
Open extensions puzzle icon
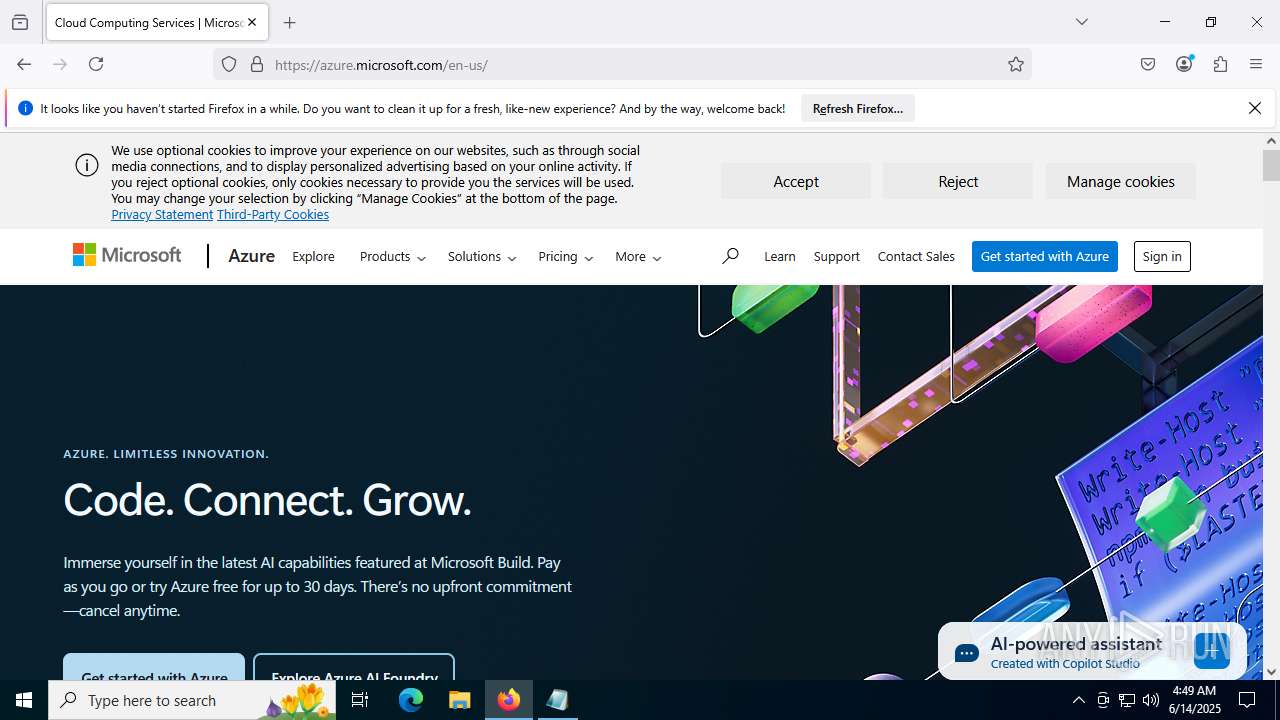pyautogui.click(x=1220, y=64)
